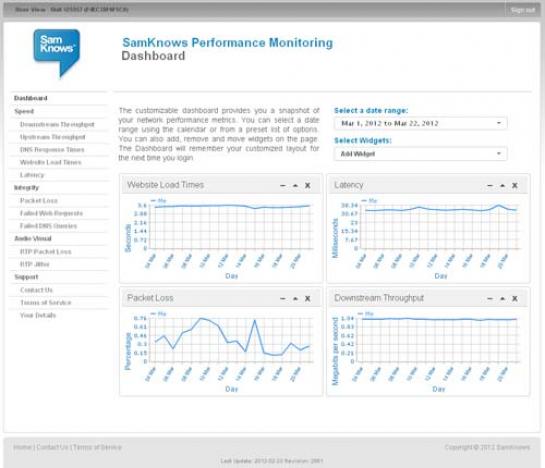Open Upstream Throughput in sidebar
The width and height of the screenshot is (545, 468).
[x=52, y=137]
